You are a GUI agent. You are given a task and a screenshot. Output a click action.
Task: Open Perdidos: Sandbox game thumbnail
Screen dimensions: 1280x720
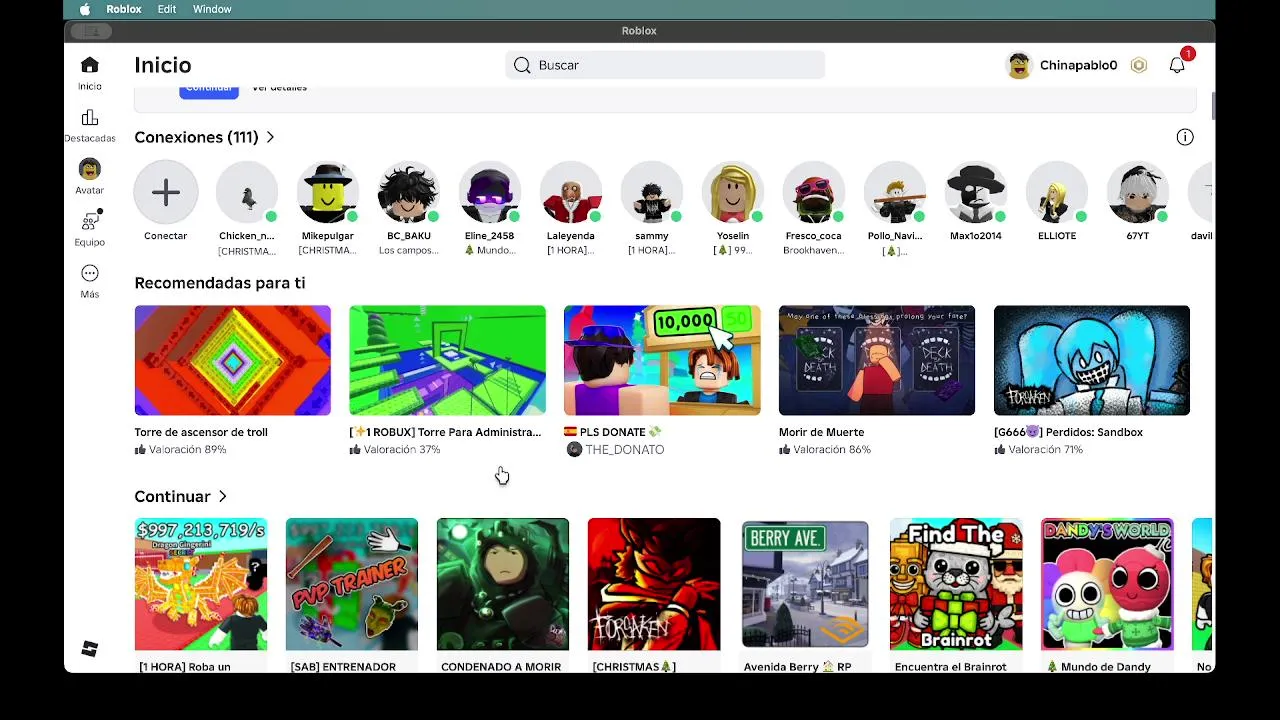click(x=1092, y=360)
